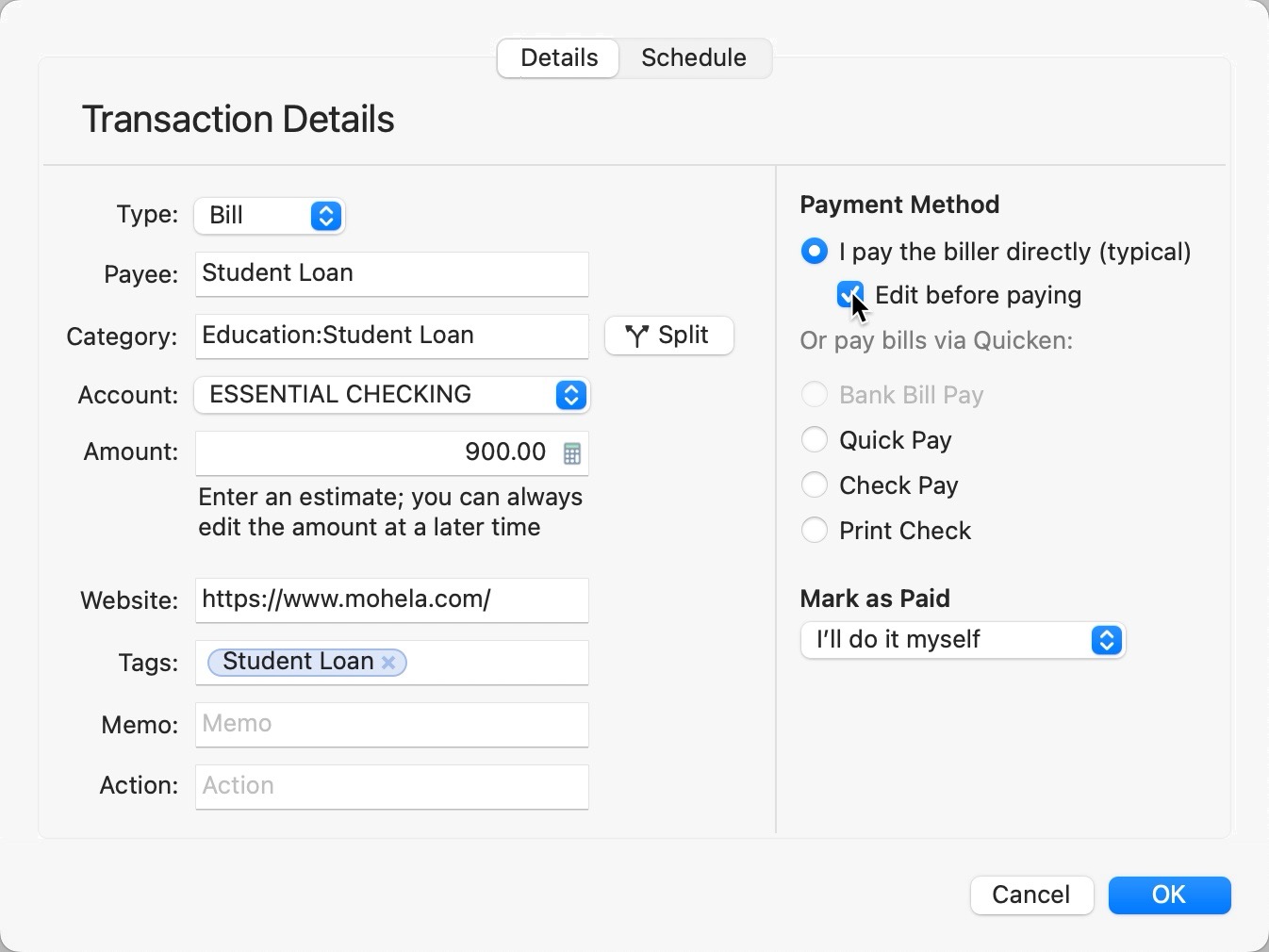Click into the Payee text field

click(x=391, y=274)
